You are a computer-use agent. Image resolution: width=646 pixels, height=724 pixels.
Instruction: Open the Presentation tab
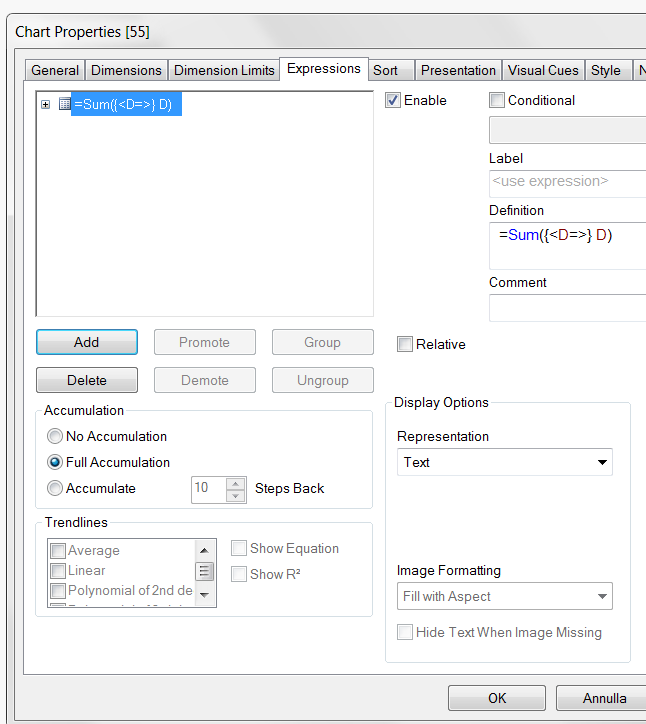[x=458, y=70]
